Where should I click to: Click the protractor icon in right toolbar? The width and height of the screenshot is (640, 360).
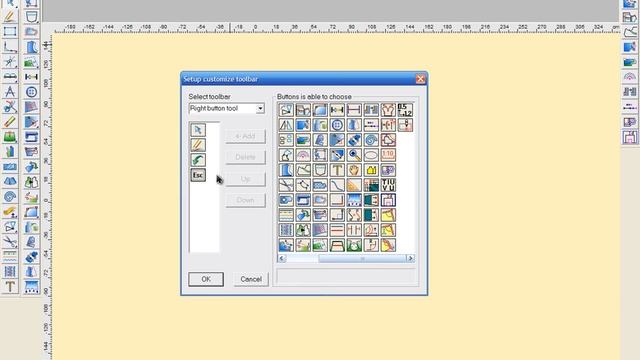(x=630, y=77)
